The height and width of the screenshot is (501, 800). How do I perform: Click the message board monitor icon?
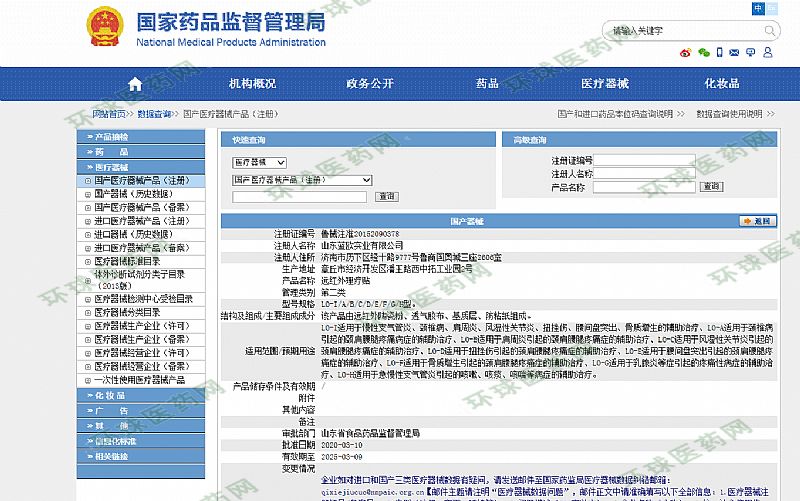coord(750,52)
